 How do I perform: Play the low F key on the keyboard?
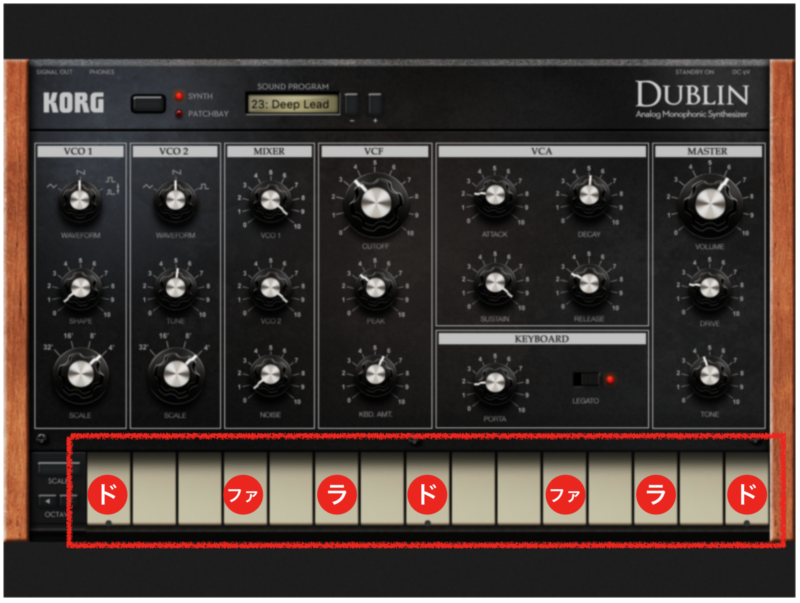coord(245,488)
